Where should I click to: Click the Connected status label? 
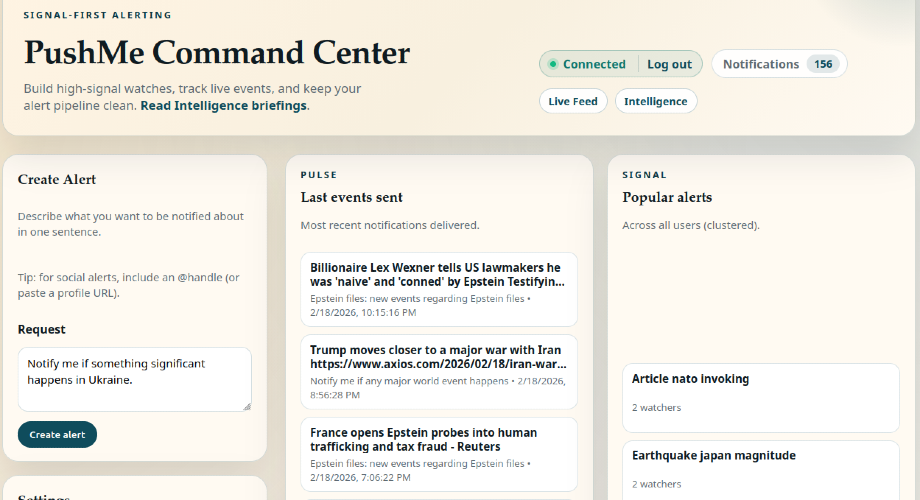coord(594,64)
